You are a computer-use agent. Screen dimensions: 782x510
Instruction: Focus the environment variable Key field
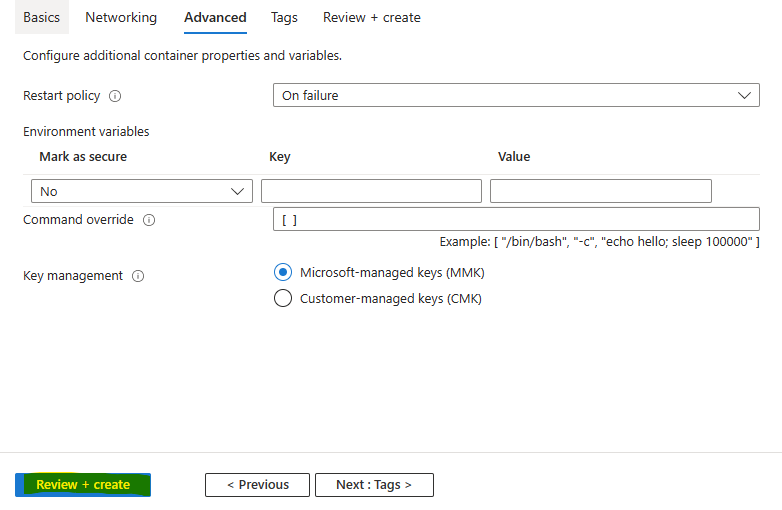[371, 191]
